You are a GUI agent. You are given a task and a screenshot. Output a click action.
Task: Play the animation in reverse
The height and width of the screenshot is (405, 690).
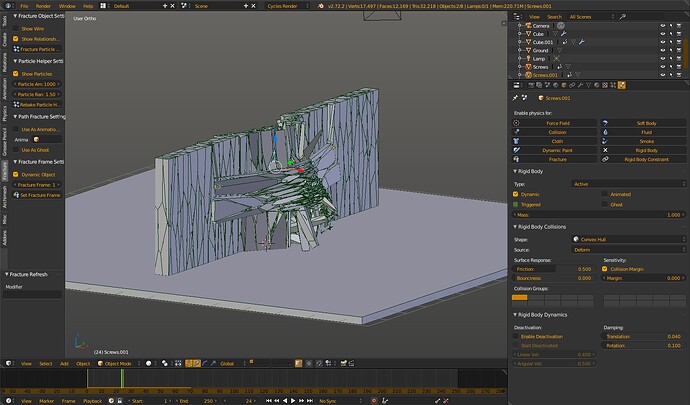(x=285, y=401)
